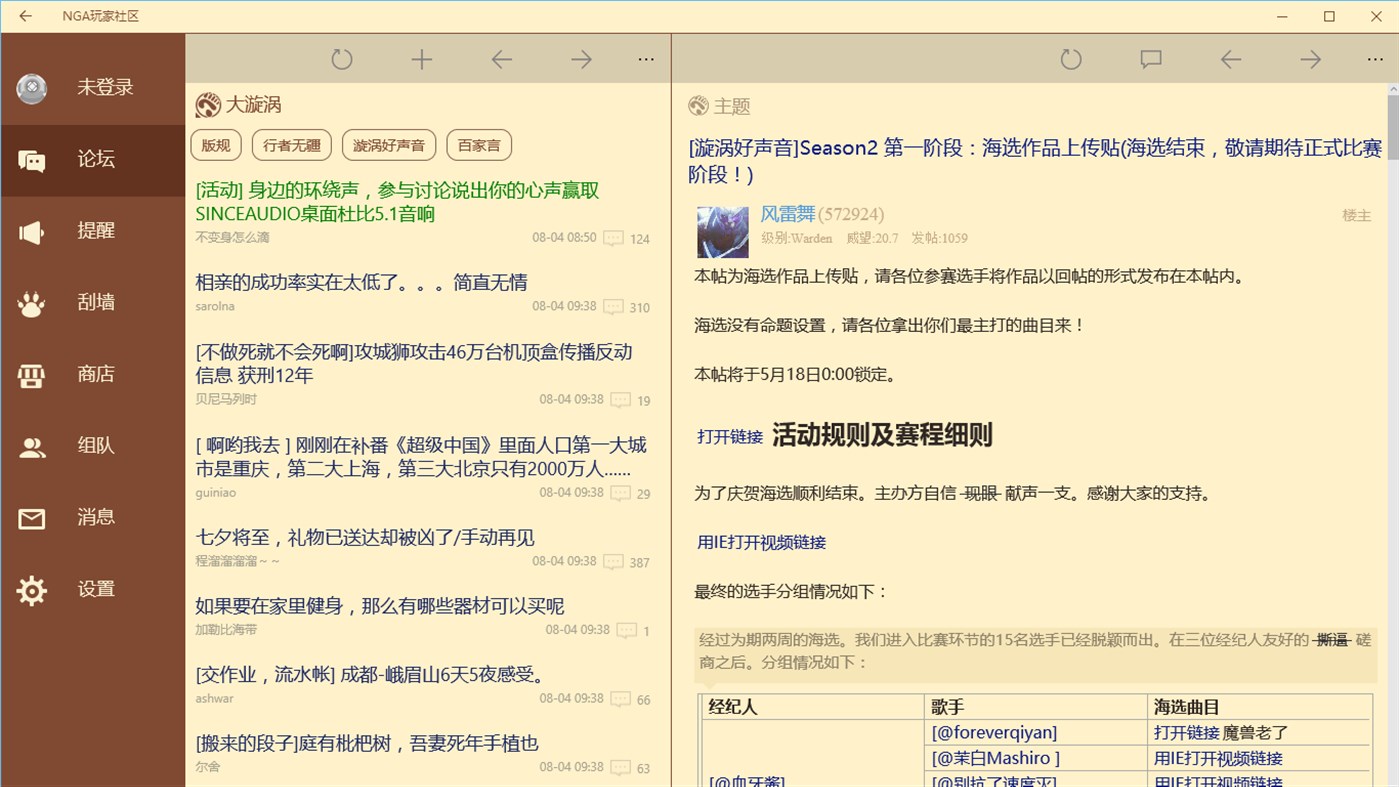Open the topic list's more options menu

pyautogui.click(x=645, y=58)
